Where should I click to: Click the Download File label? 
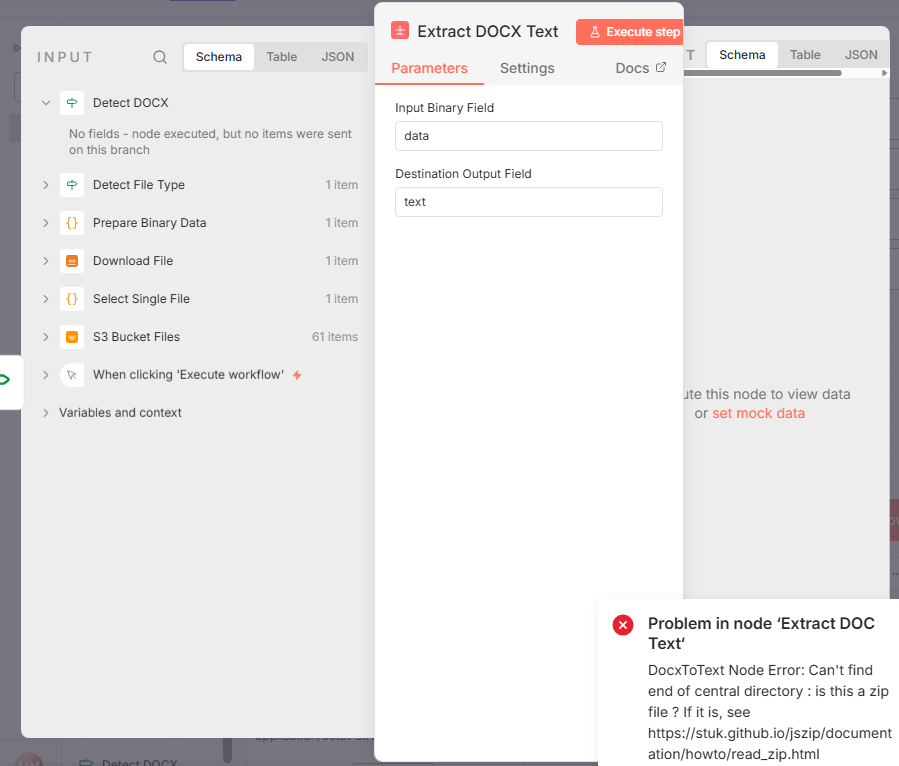[133, 261]
